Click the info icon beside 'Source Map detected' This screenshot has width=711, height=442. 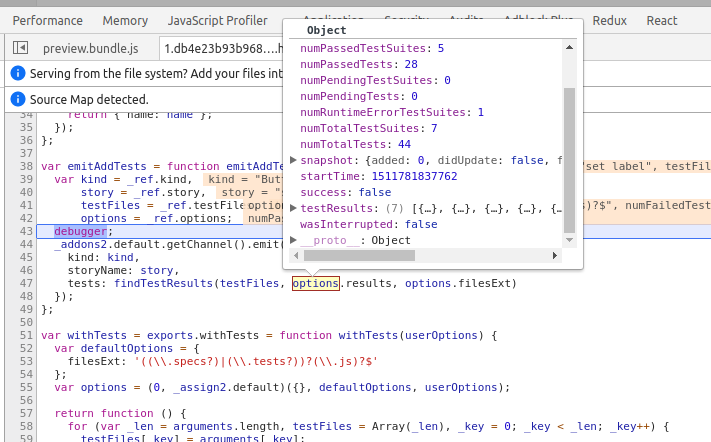(x=18, y=99)
